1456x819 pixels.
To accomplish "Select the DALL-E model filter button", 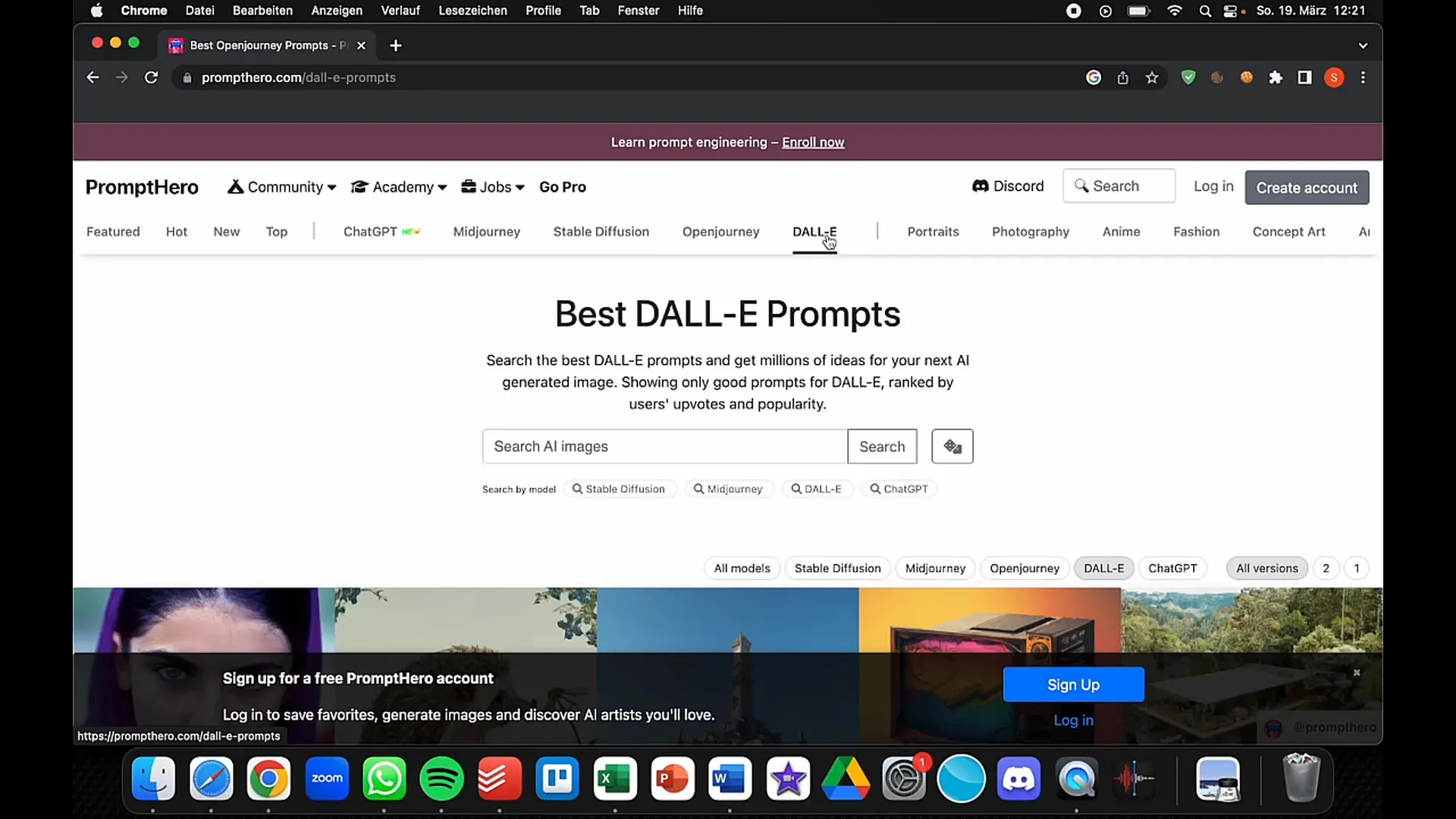I will click(x=1104, y=568).
